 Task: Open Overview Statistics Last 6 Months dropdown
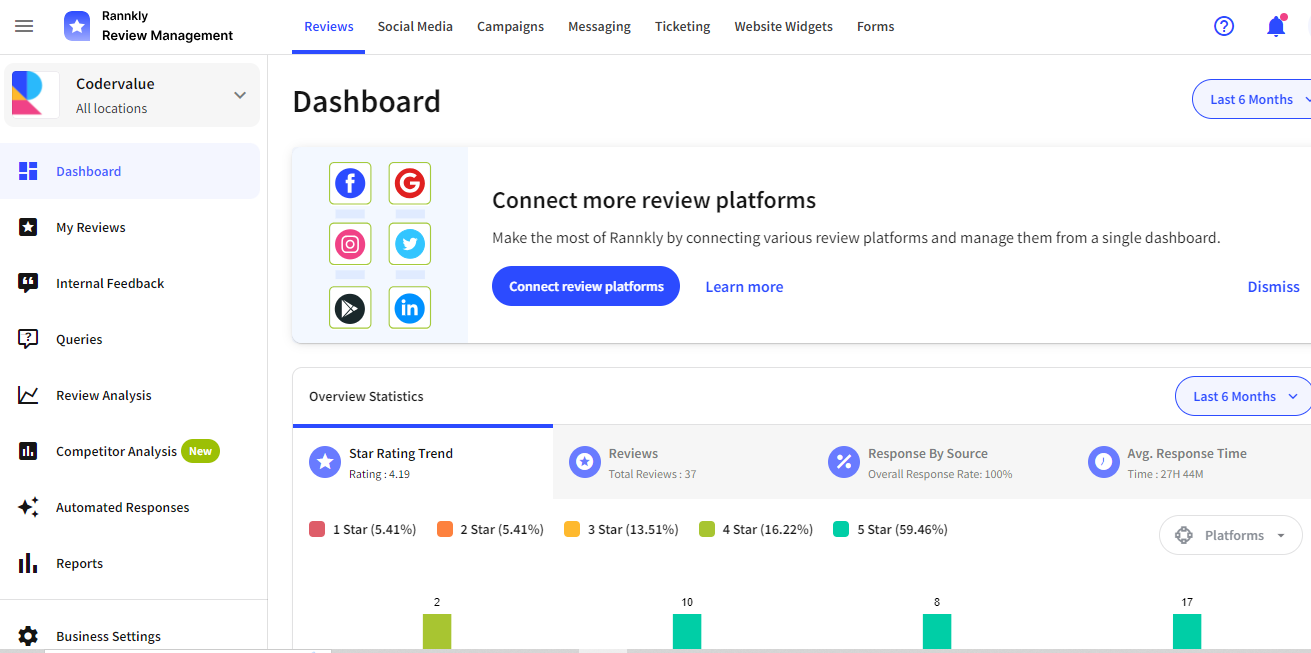tap(1244, 396)
